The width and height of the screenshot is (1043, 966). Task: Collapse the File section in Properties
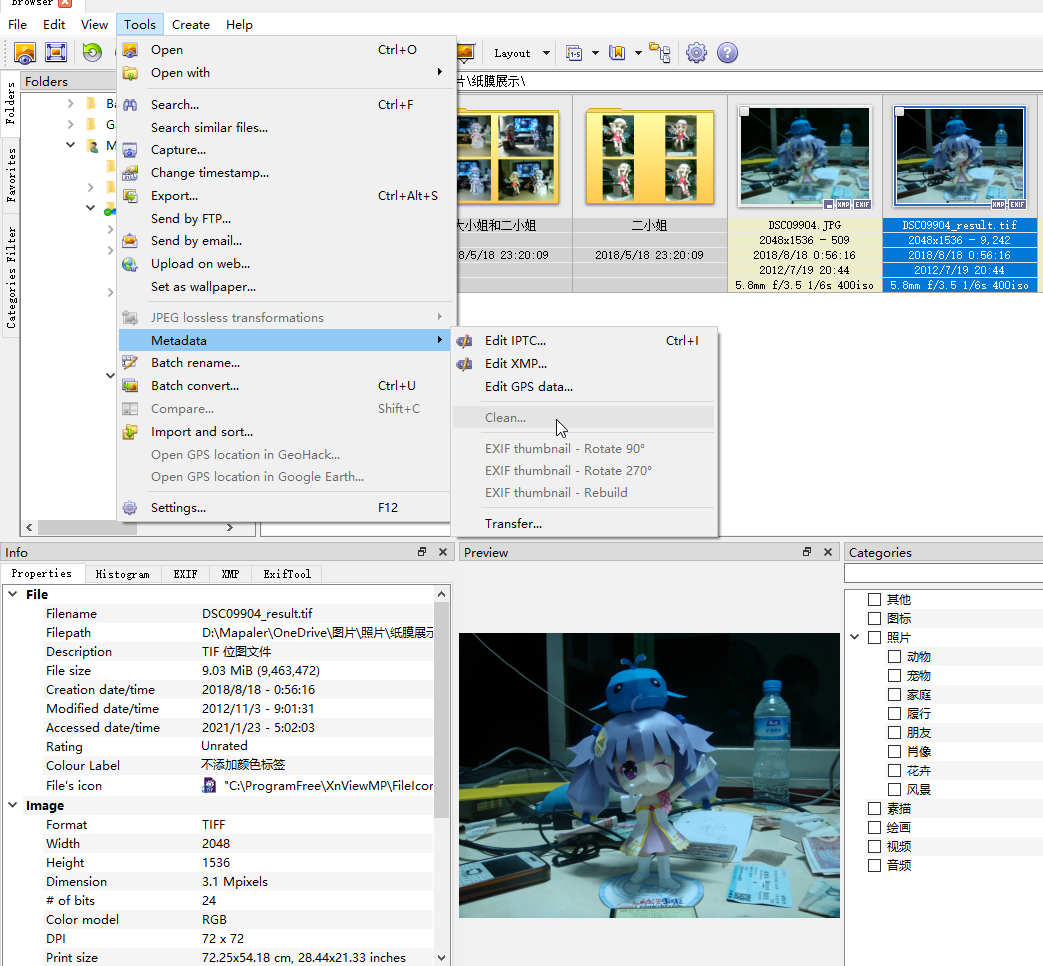(12, 594)
